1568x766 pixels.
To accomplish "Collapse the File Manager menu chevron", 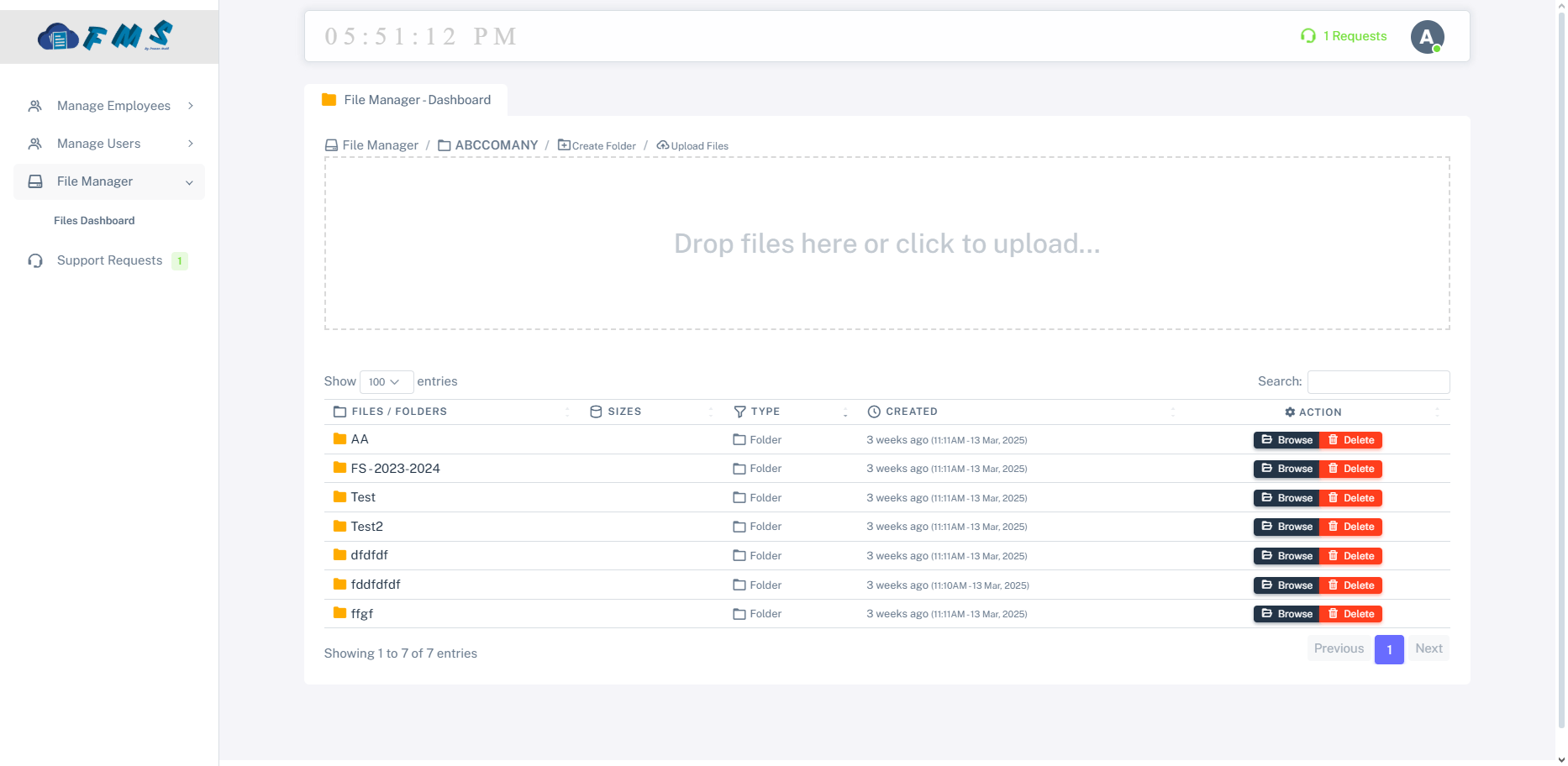I will 189,182.
